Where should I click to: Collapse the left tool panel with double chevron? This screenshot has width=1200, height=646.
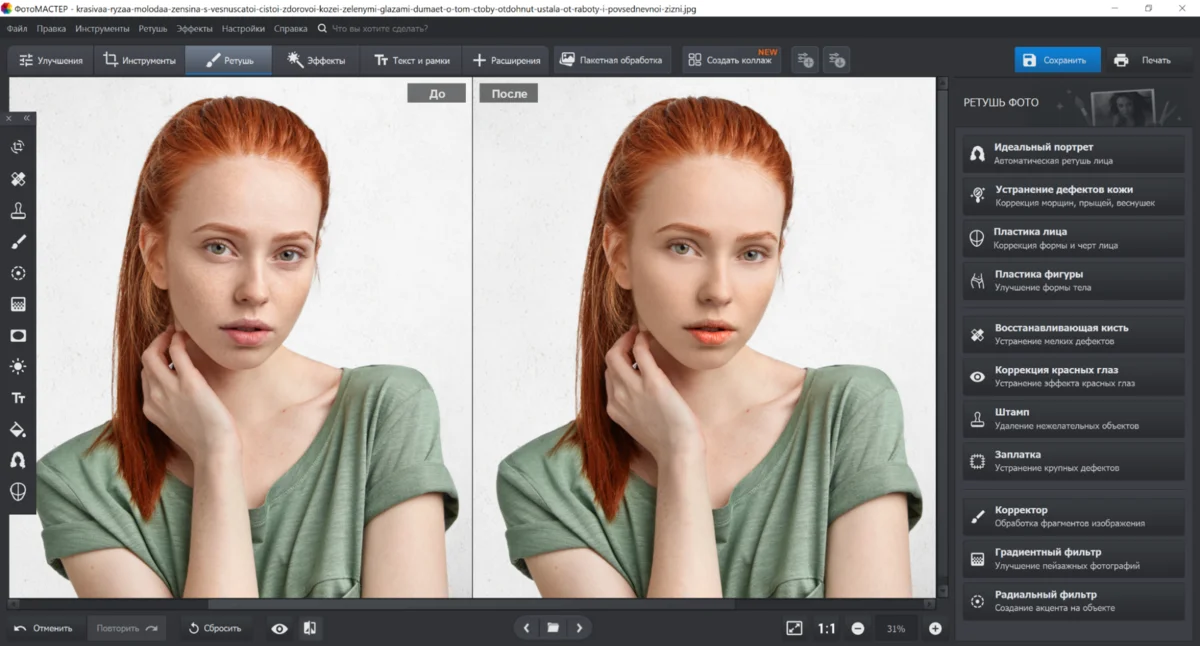point(27,118)
